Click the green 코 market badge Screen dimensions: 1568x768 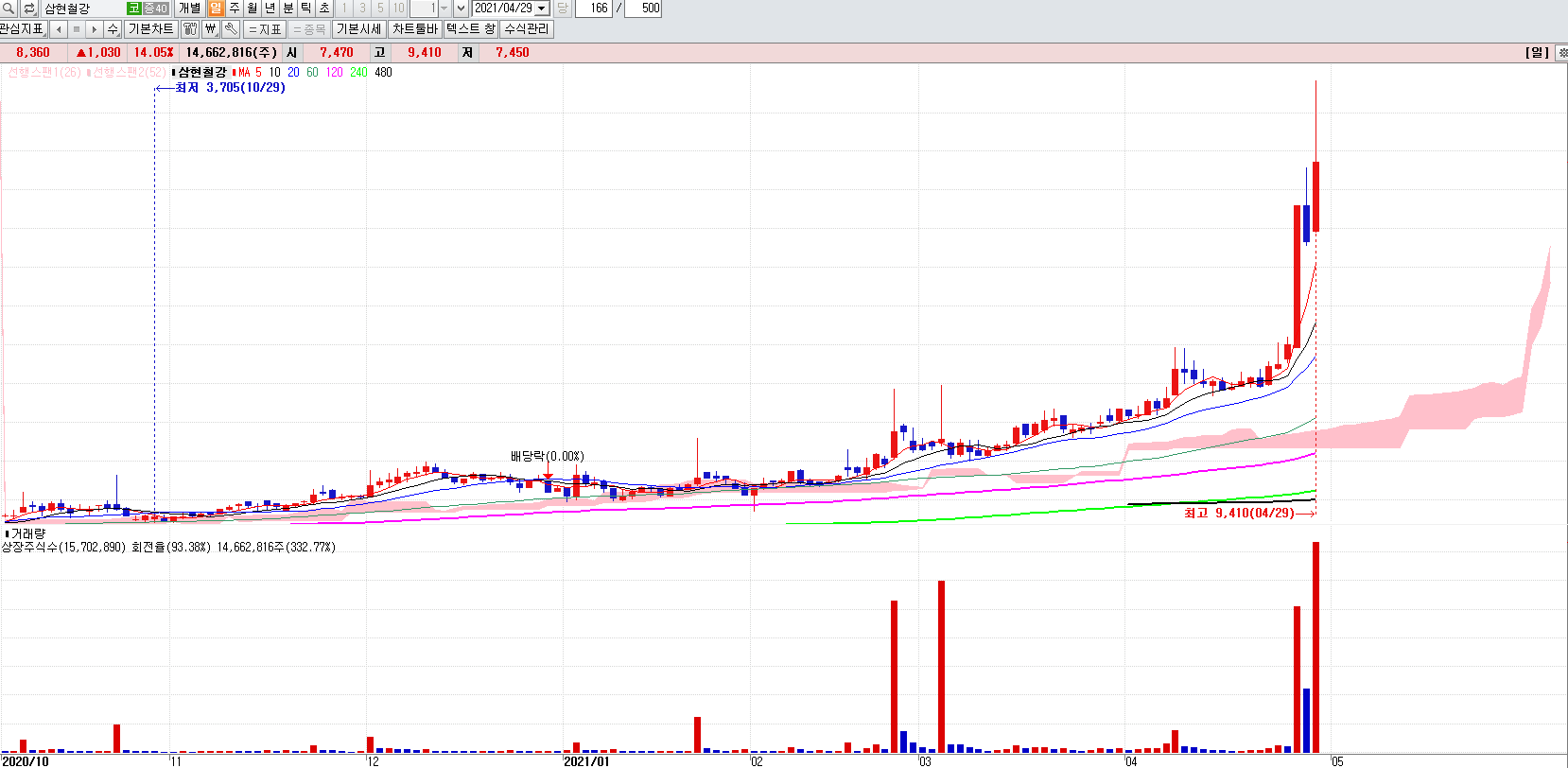[133, 8]
